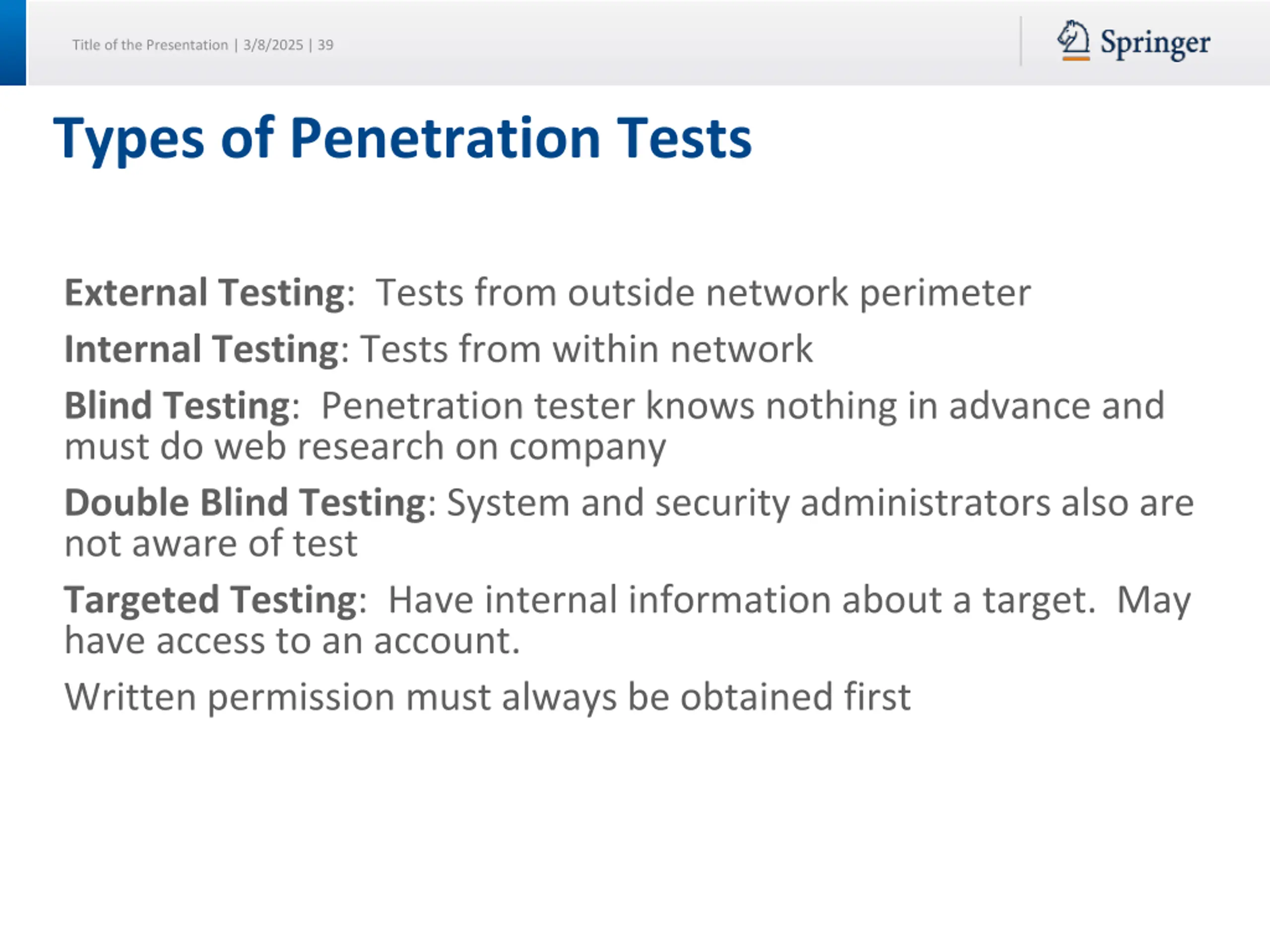Click the 'External Testing' bold heading

[205, 293]
